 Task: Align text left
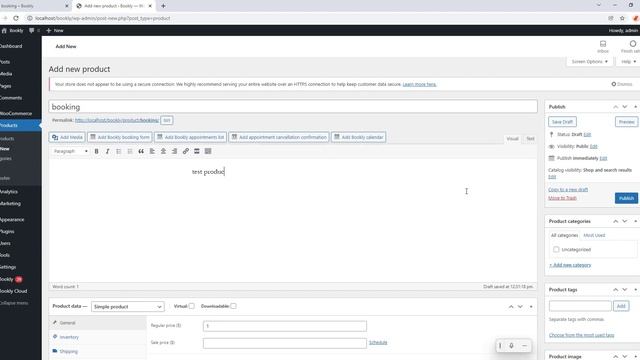[152, 151]
